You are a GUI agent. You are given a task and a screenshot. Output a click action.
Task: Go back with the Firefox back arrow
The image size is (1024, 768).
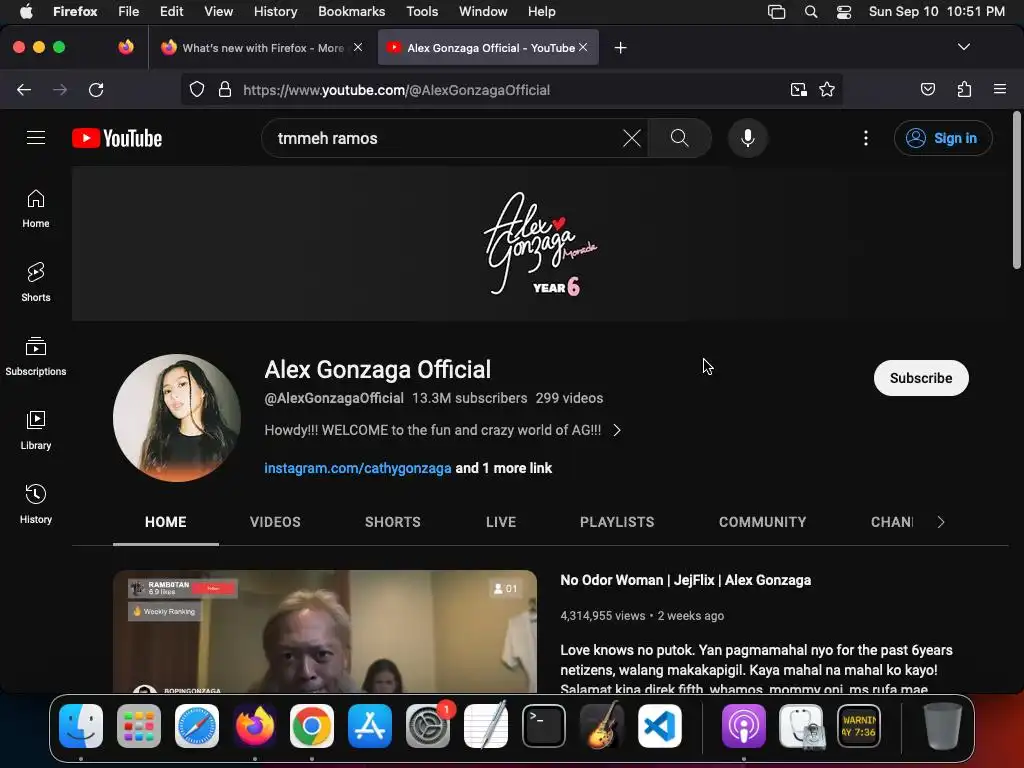24,89
